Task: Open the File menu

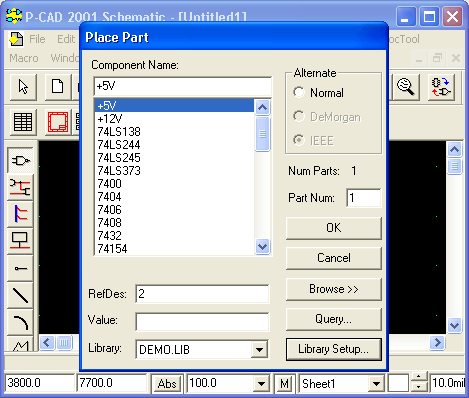Action: click(37, 39)
